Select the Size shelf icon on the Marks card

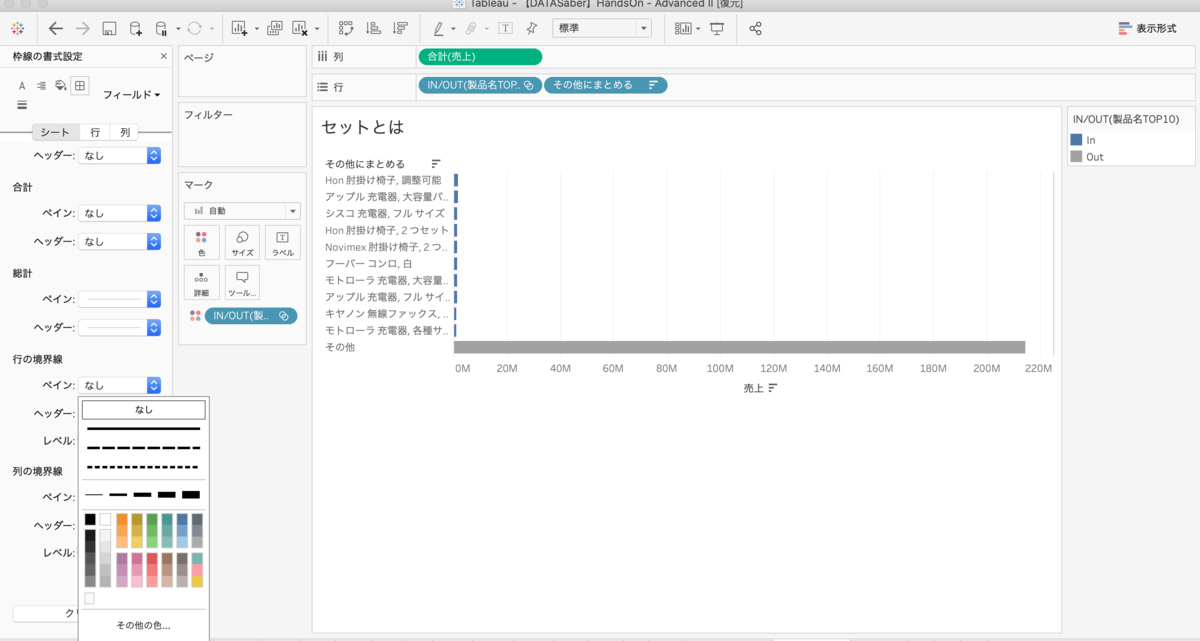point(241,242)
